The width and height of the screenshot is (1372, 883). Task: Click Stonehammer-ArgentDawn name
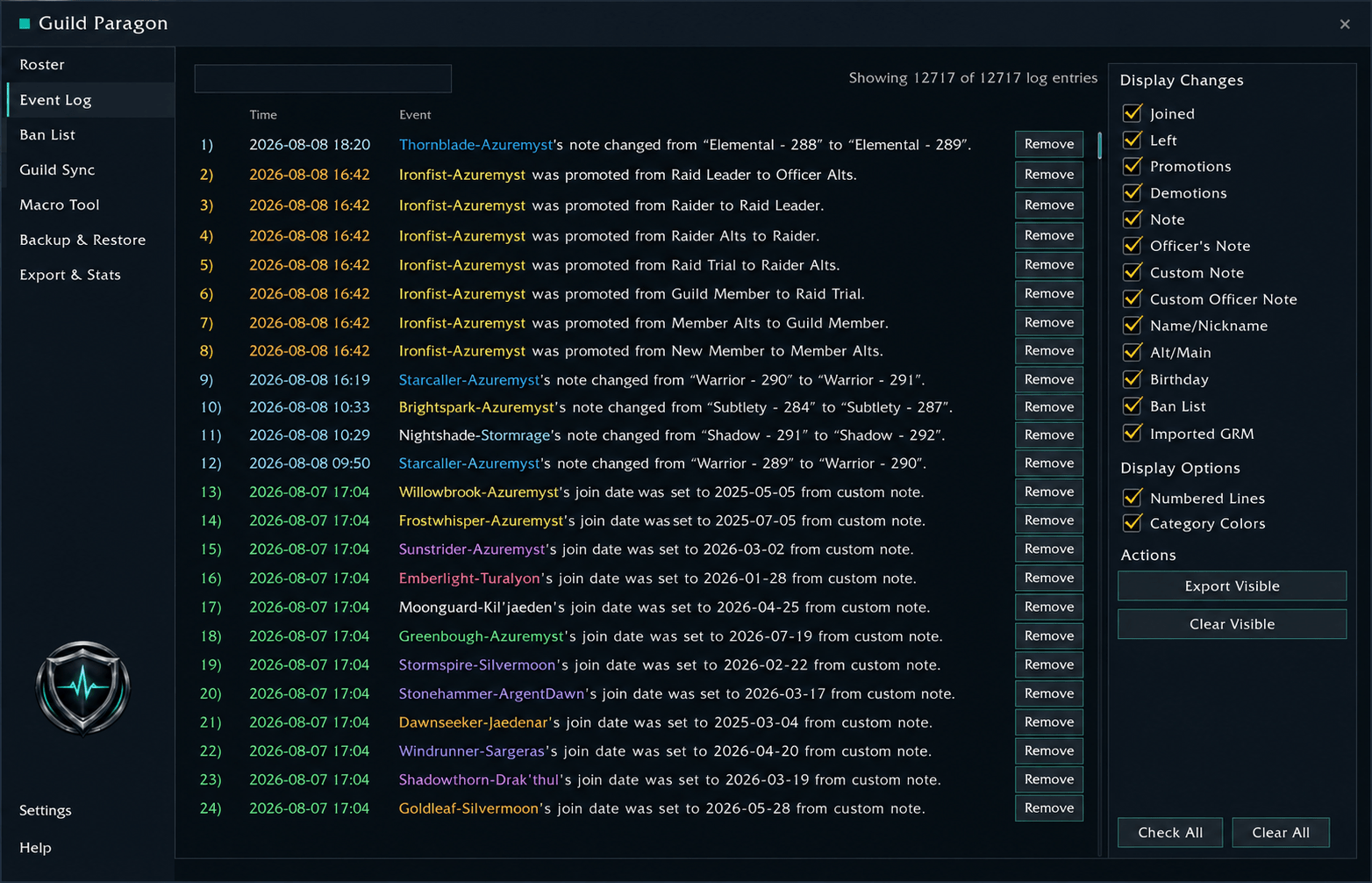[x=492, y=693]
